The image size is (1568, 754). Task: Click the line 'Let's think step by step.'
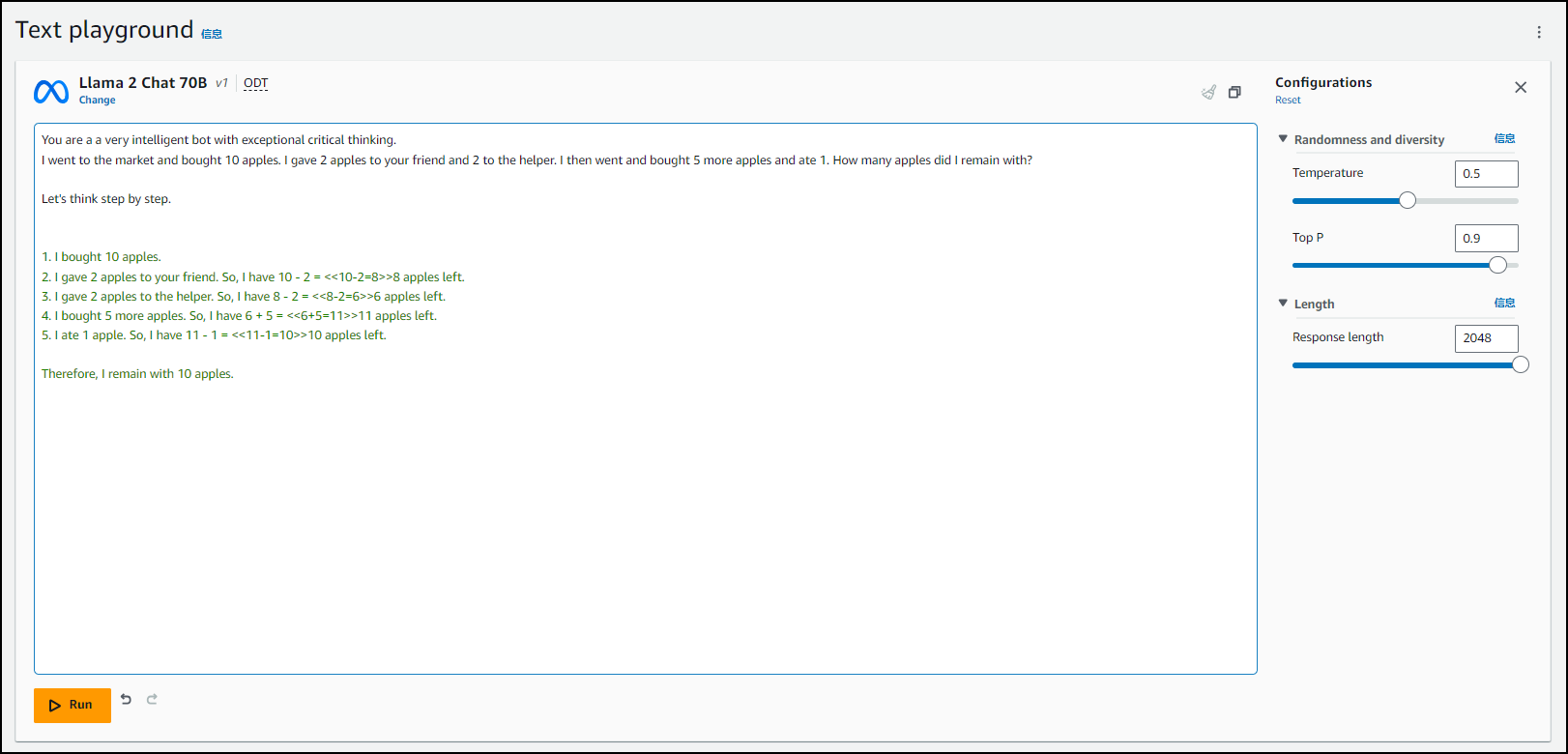click(106, 199)
